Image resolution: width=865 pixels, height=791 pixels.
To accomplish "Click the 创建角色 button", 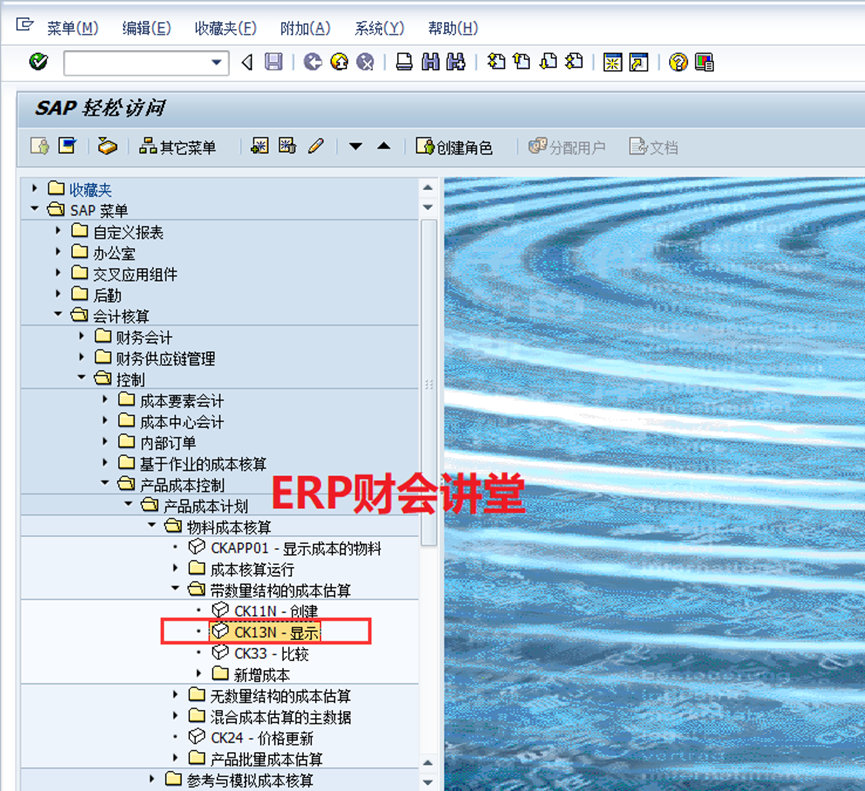I will pos(455,147).
